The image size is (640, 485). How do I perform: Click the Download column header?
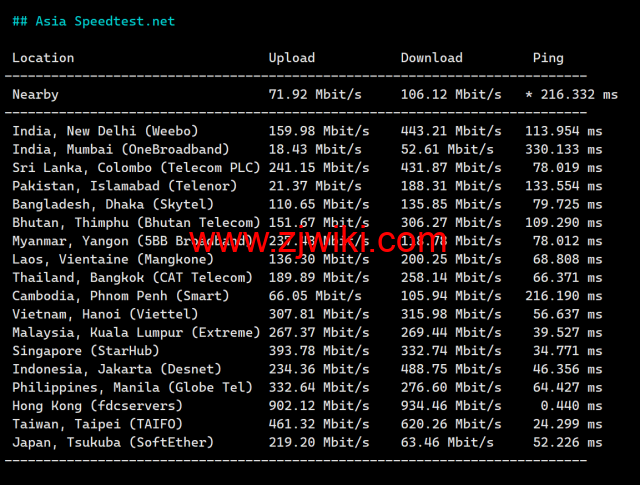(x=431, y=58)
